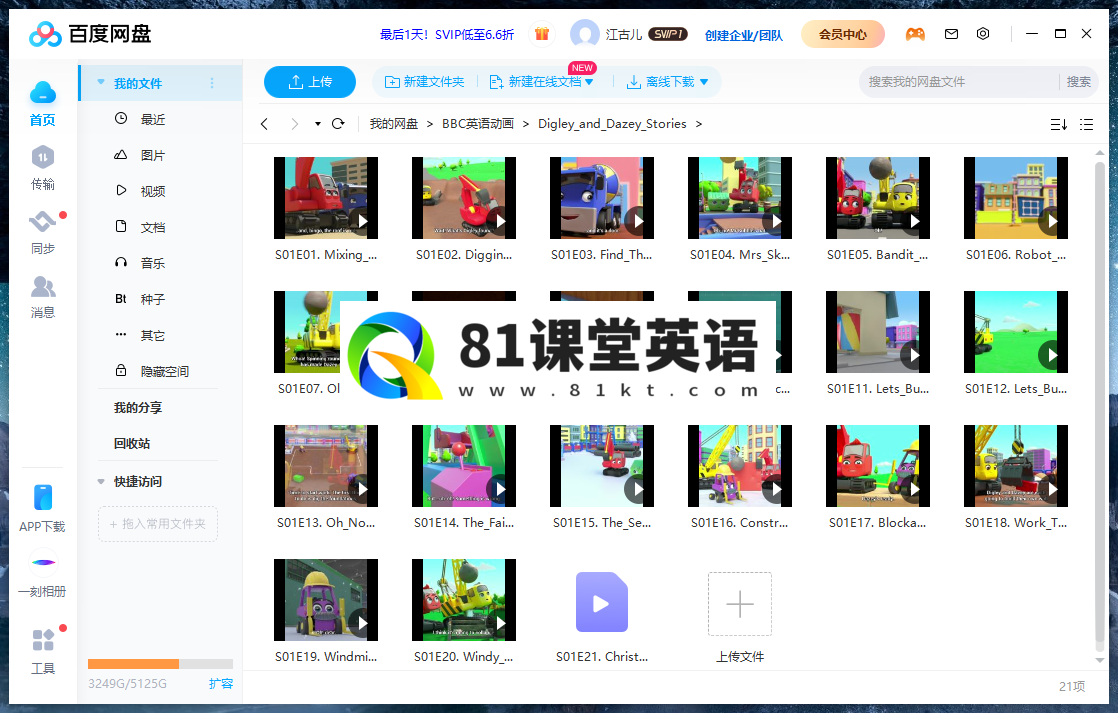Open the 消息 messages icon
The image size is (1118, 713).
43,287
